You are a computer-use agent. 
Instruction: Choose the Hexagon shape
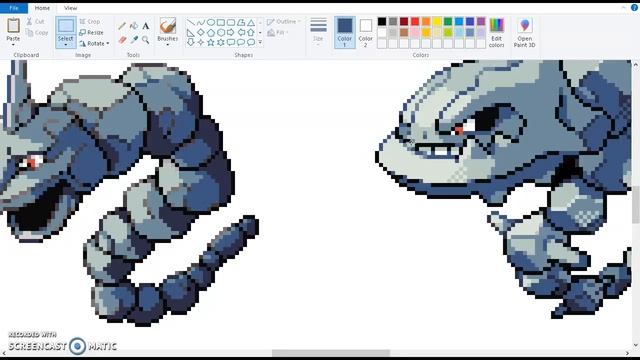[221, 32]
